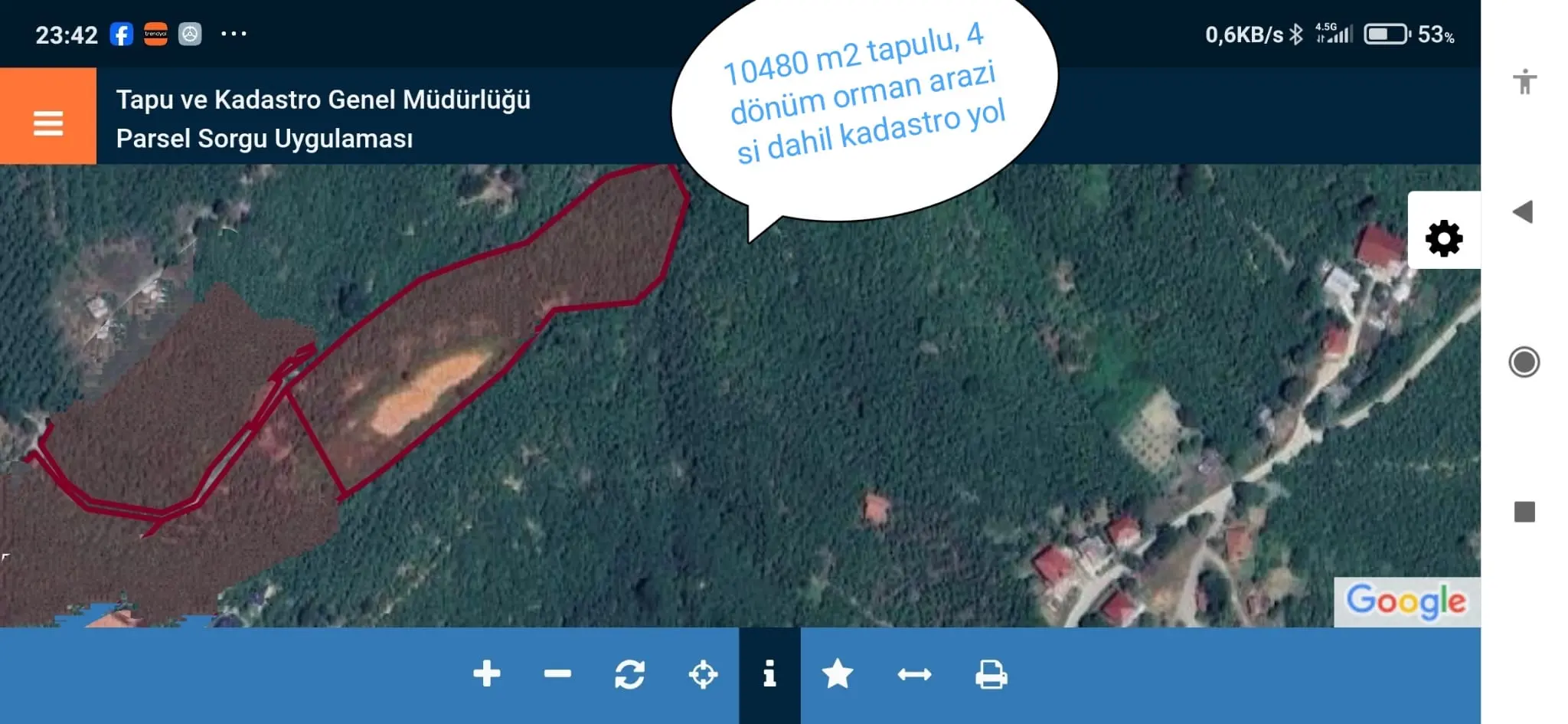The image size is (1568, 724).
Task: Click the orange bare patch inside parcel
Action: [x=429, y=391]
